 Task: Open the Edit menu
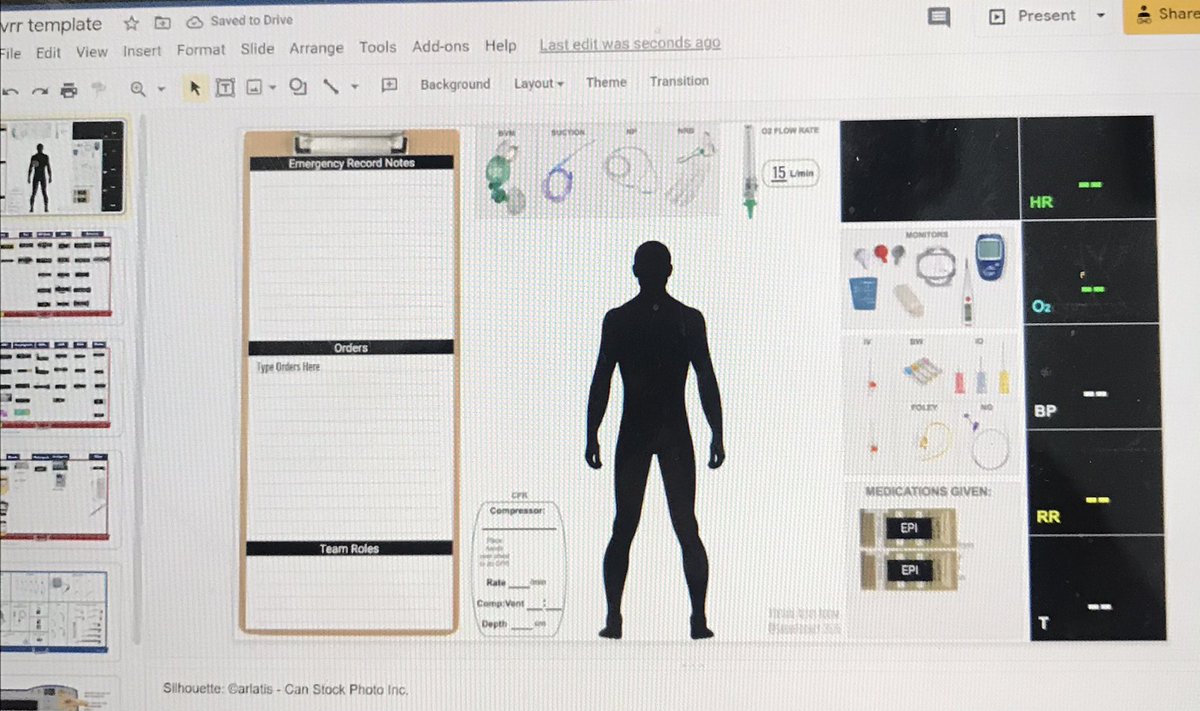[48, 53]
